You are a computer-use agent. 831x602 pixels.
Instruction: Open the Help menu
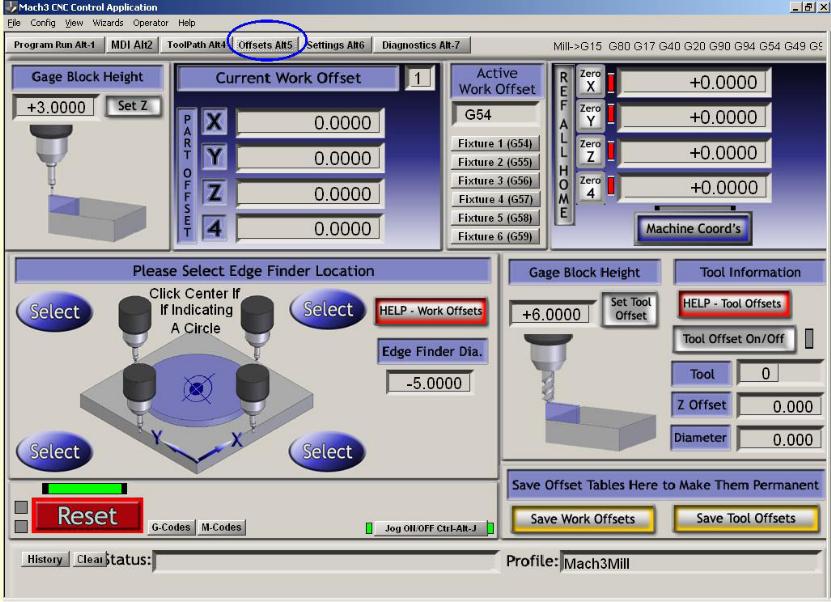[x=187, y=23]
